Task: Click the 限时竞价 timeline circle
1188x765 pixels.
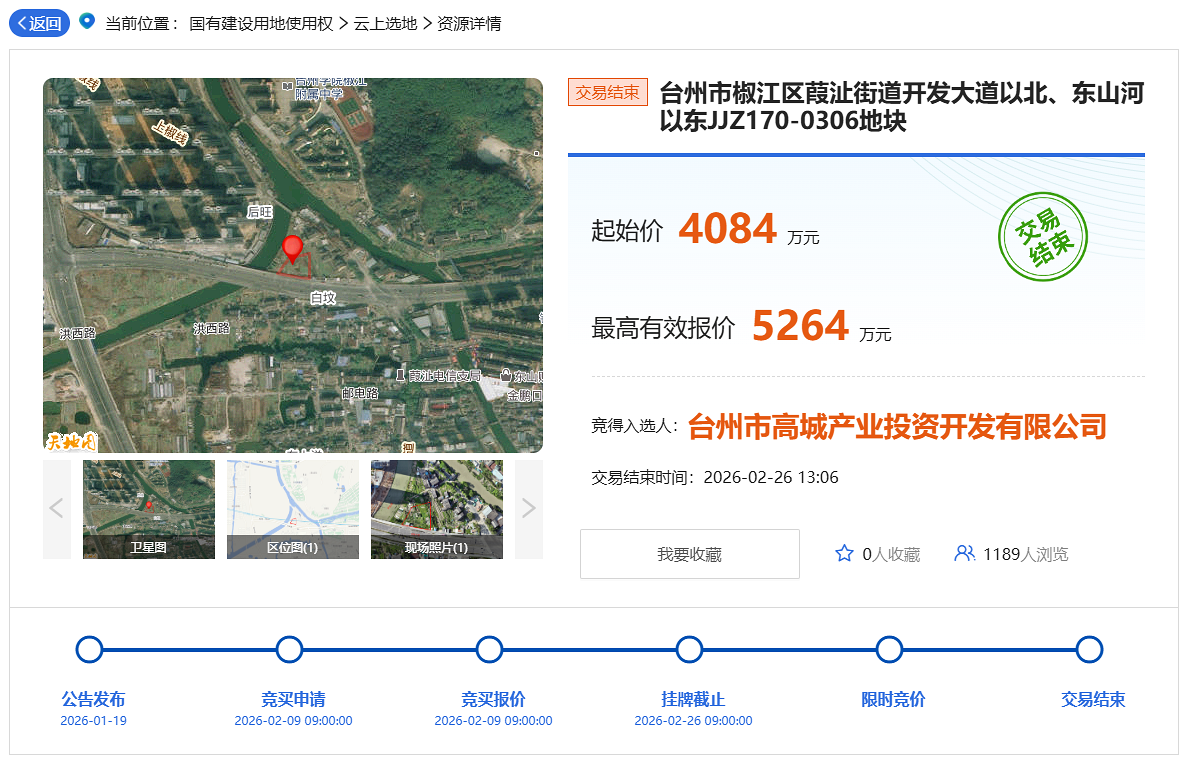Action: click(890, 650)
